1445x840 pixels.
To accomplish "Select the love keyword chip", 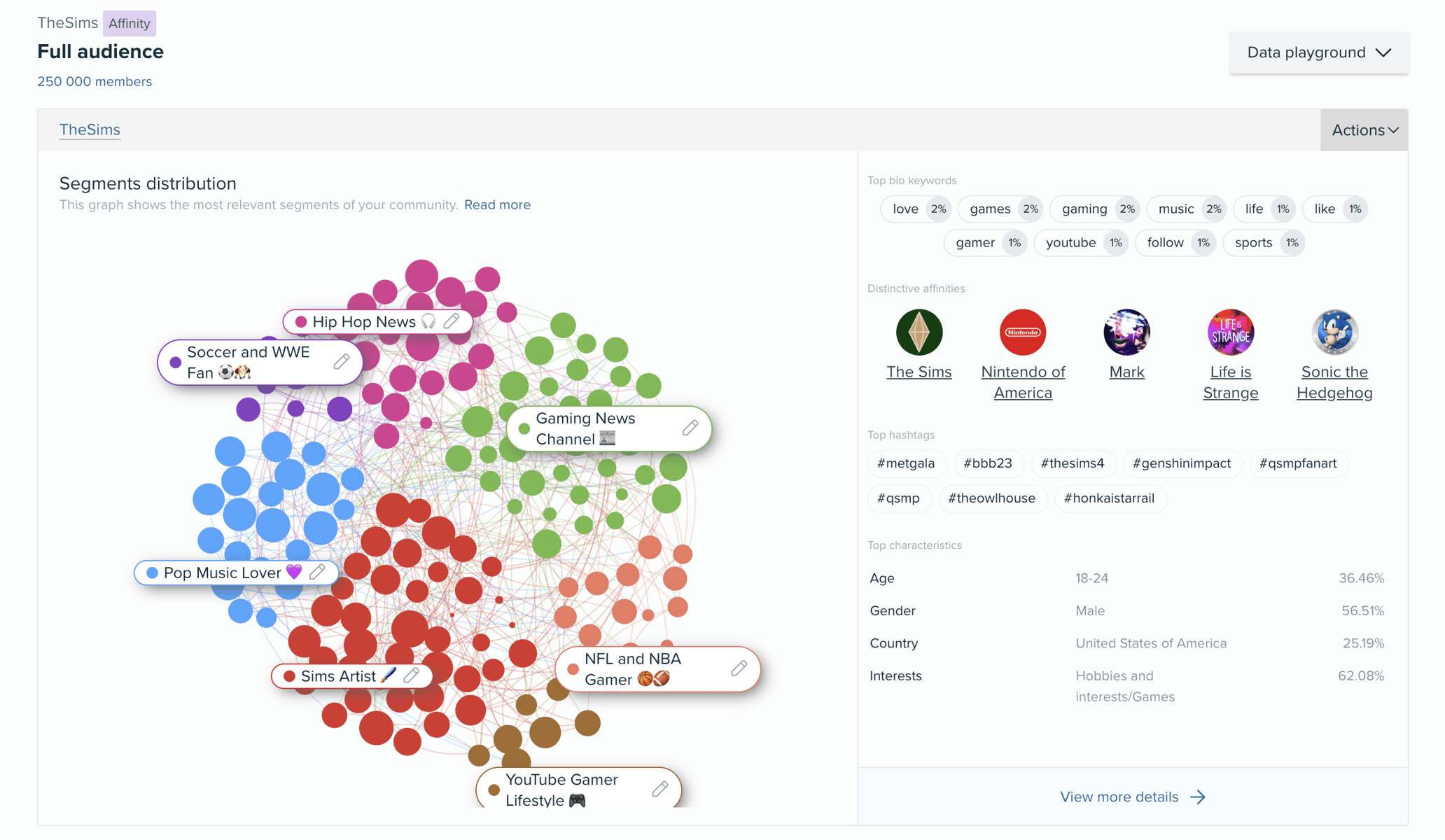I will 916,209.
